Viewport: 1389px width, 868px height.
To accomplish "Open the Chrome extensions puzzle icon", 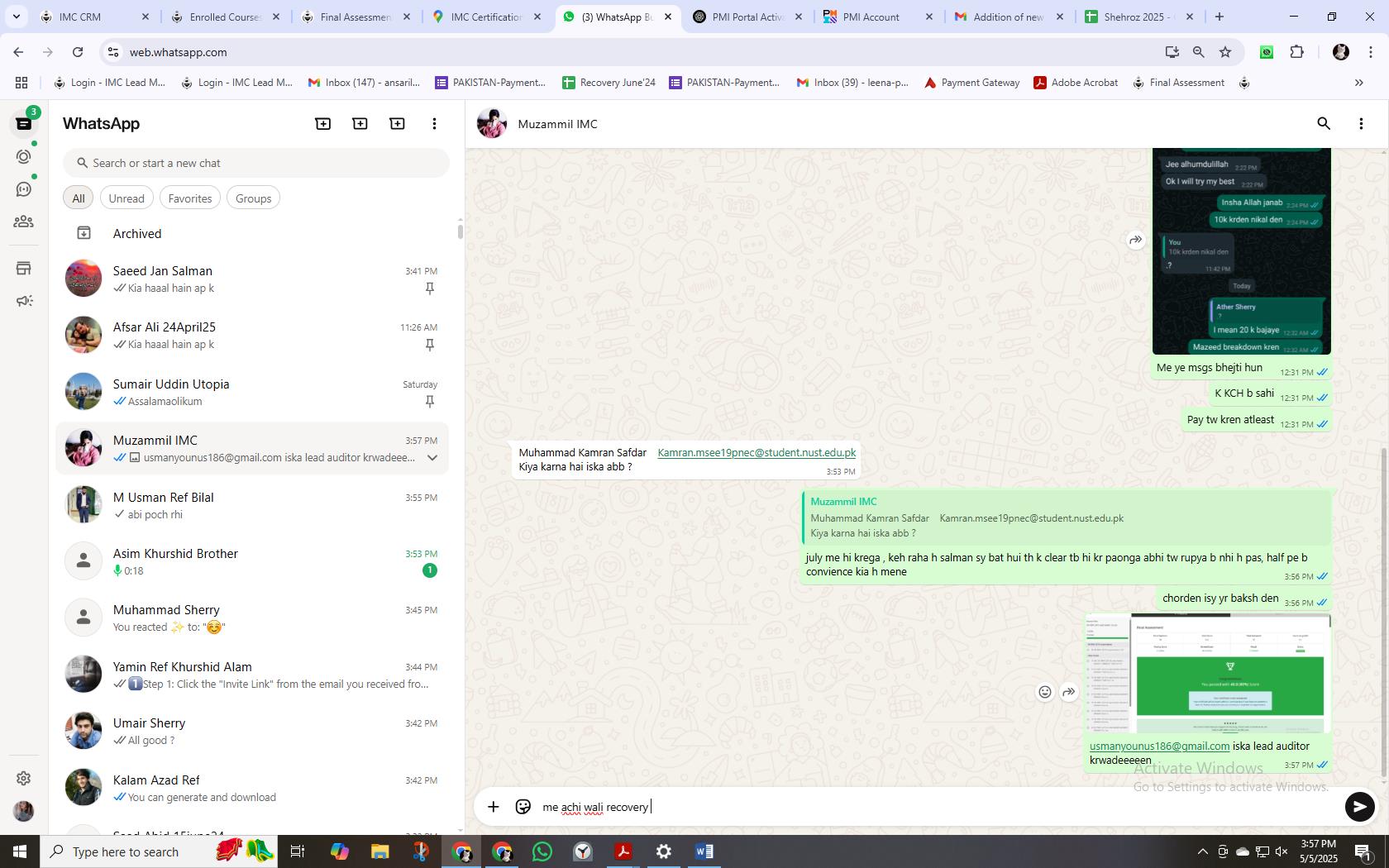I will [x=1296, y=52].
